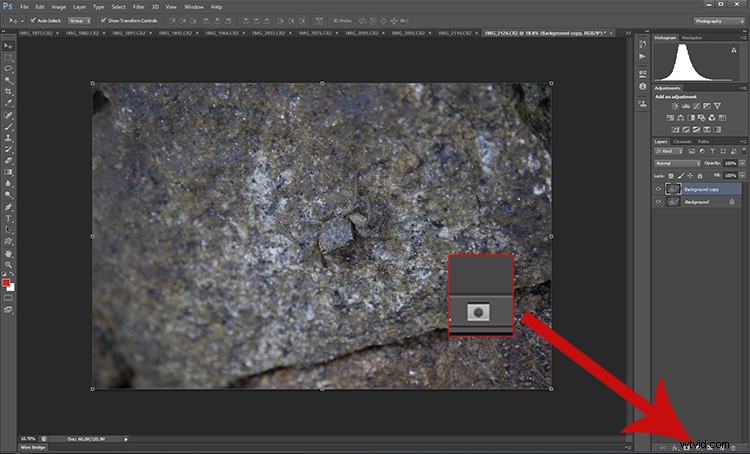Select the Eraser tool
The image size is (750, 454).
(8, 161)
